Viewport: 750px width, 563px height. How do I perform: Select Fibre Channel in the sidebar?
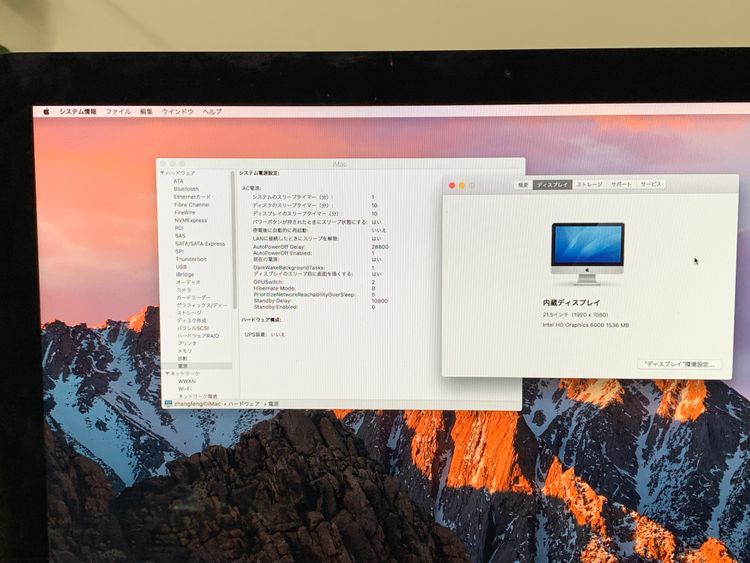point(192,204)
